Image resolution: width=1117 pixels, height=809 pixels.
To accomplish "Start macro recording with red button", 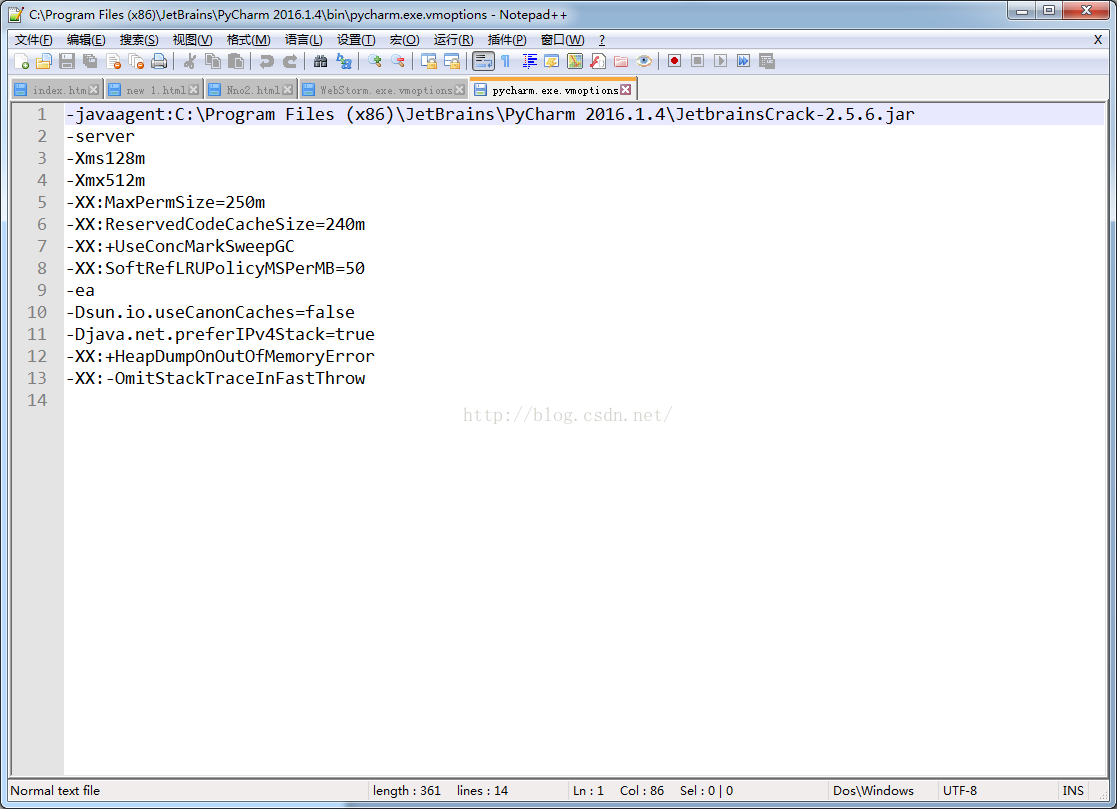I will (x=674, y=62).
